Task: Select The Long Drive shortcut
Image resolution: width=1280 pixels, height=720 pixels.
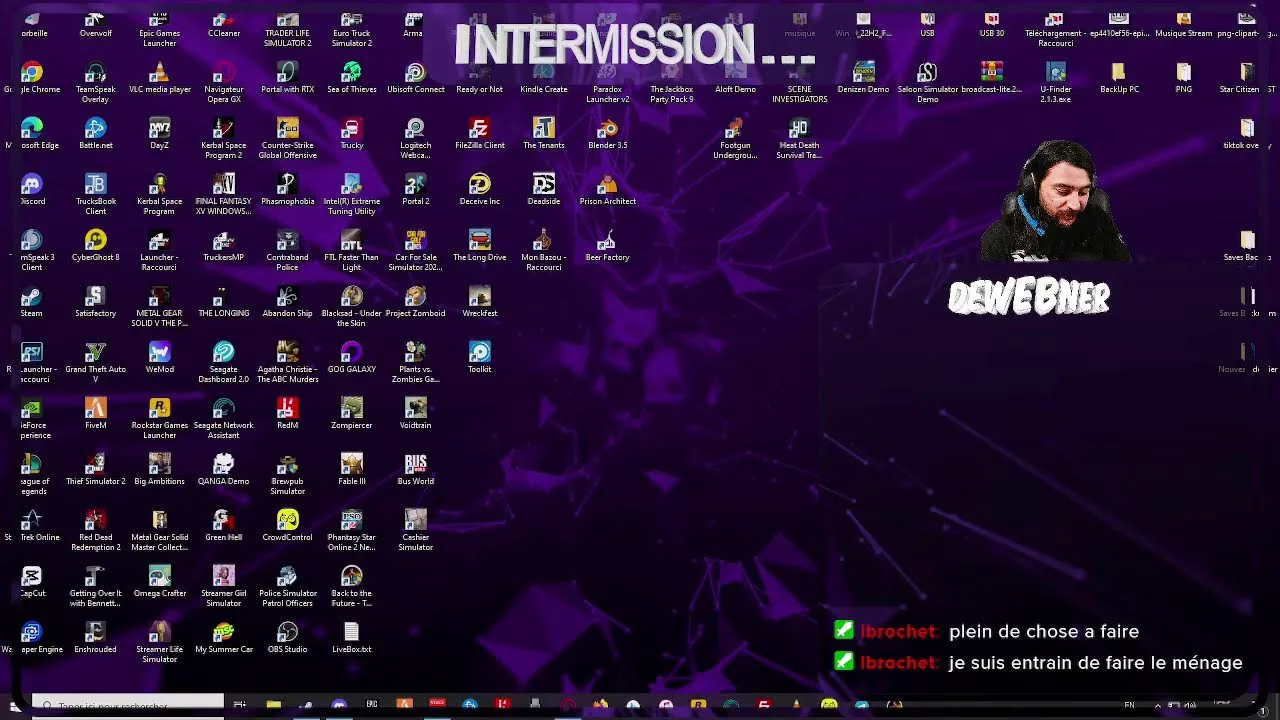Action: (x=479, y=246)
